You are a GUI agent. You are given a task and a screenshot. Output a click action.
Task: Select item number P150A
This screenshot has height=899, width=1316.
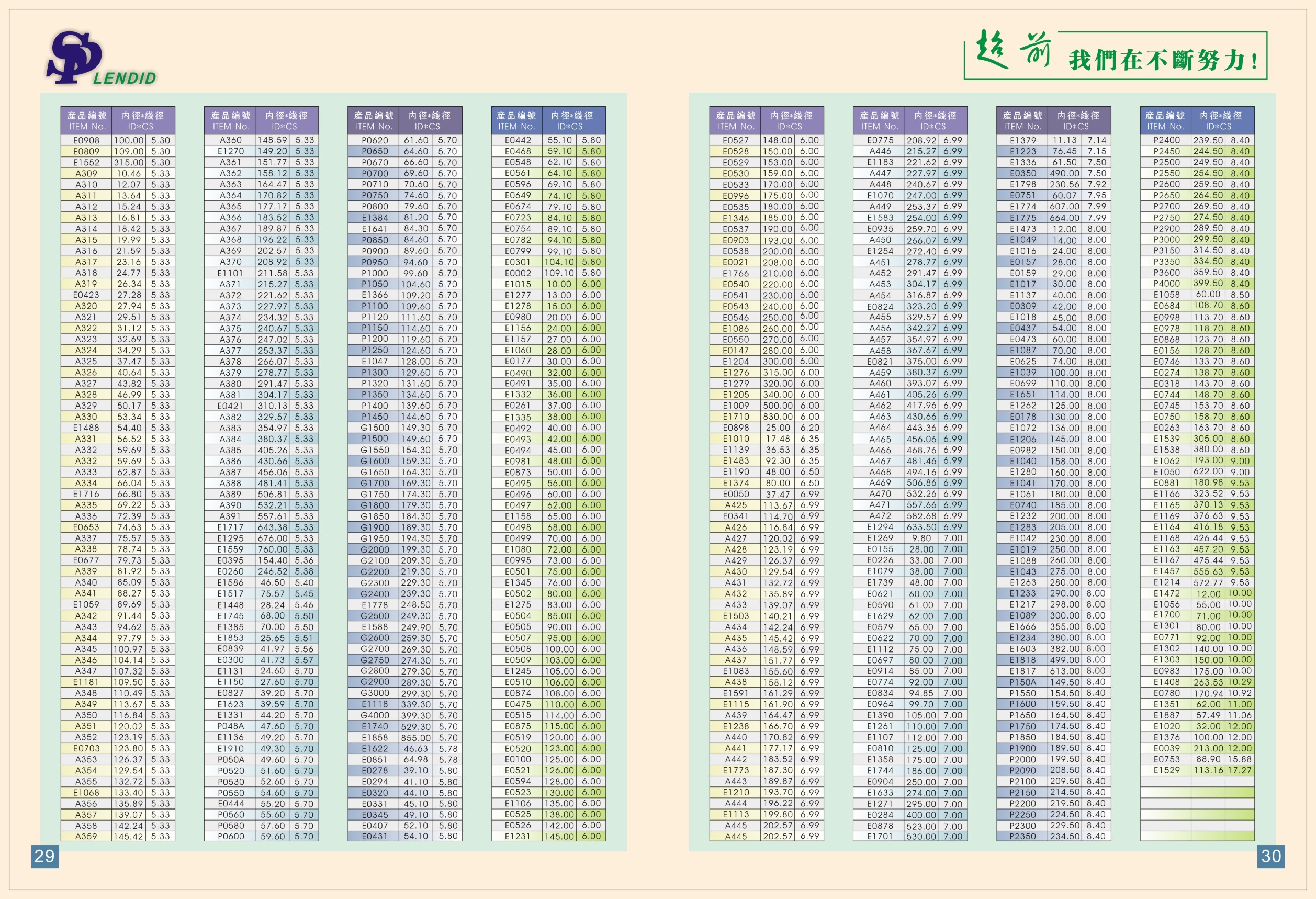click(1022, 682)
